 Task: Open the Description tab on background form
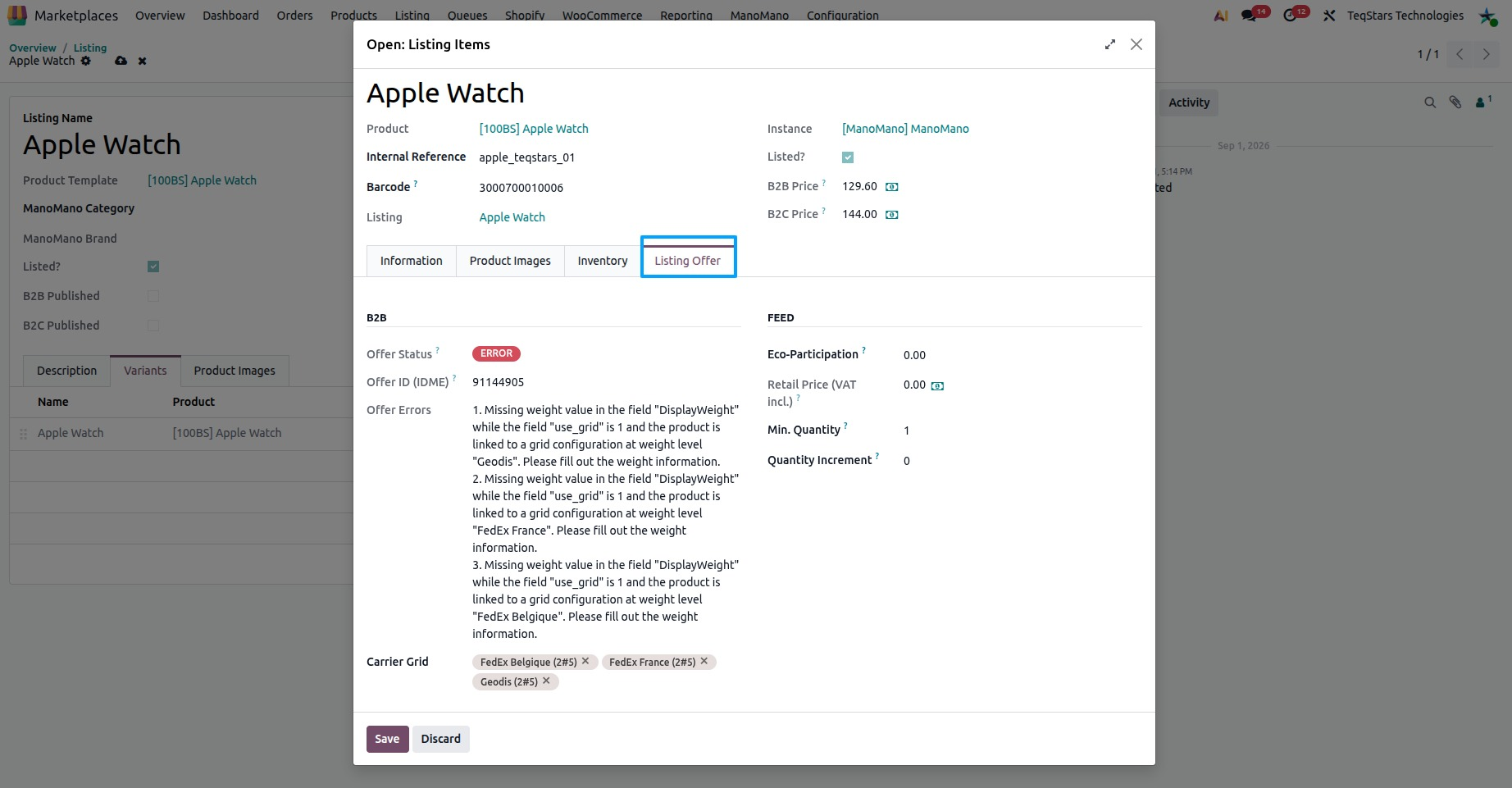(66, 371)
